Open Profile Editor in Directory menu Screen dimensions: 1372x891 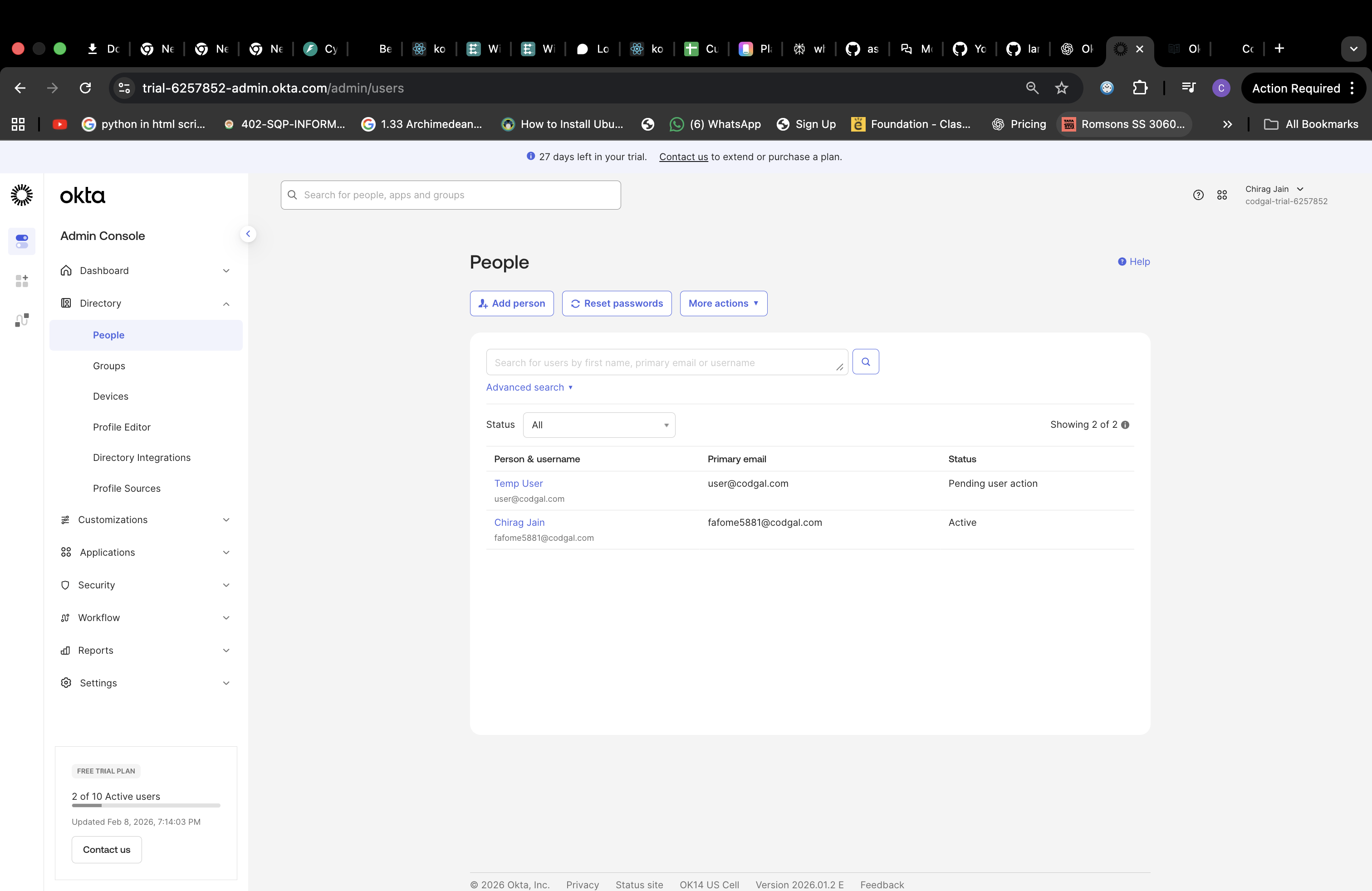tap(122, 427)
